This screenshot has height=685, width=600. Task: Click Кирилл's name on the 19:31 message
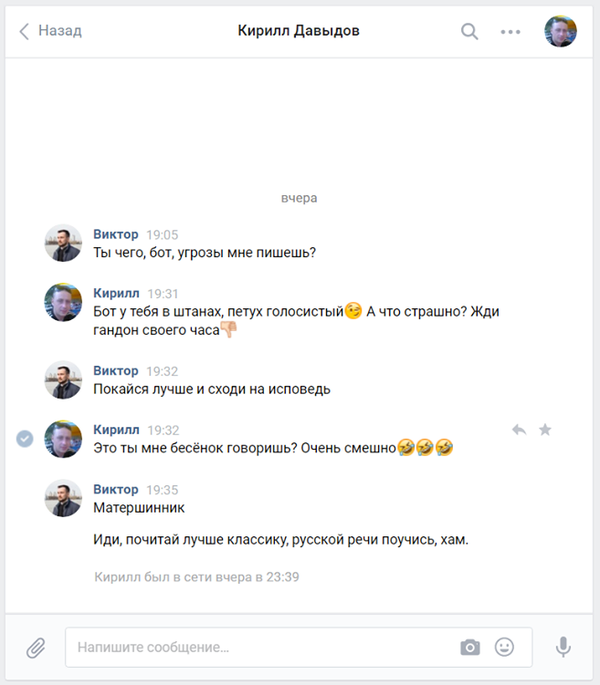(x=116, y=293)
